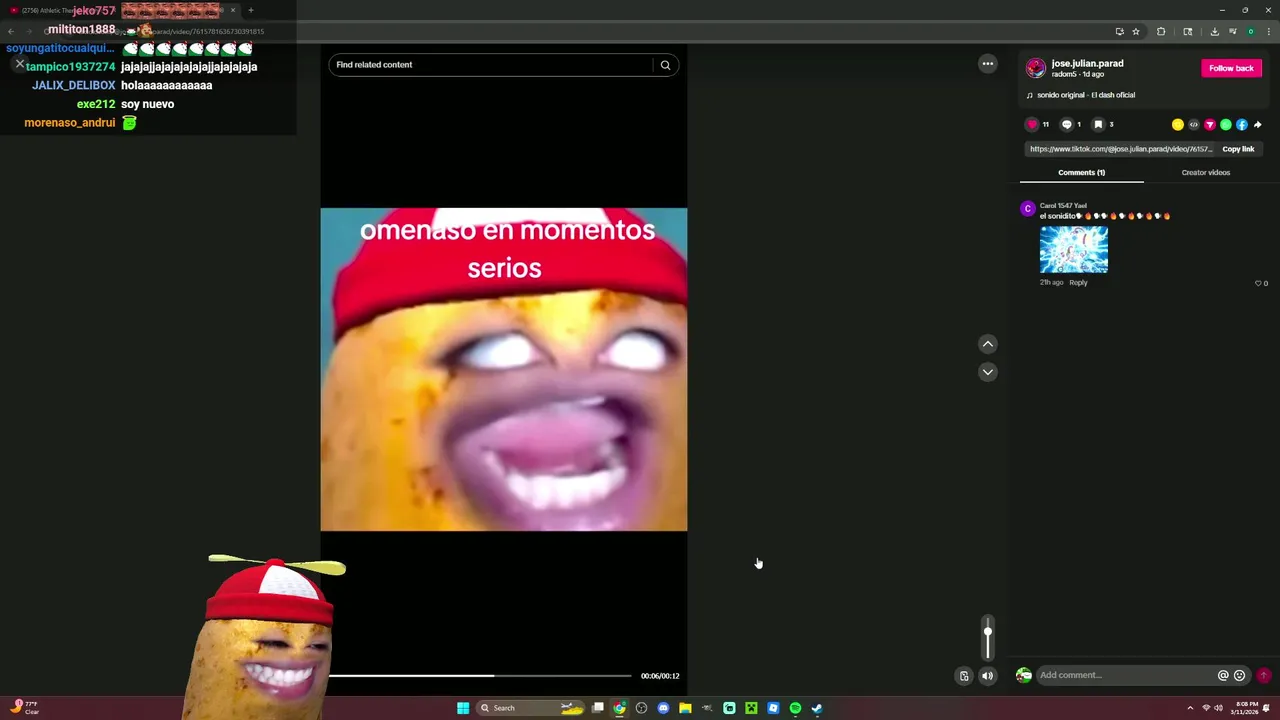The height and width of the screenshot is (720, 1280).
Task: Share via the pink send-to-friends icon
Action: pos(1210,125)
